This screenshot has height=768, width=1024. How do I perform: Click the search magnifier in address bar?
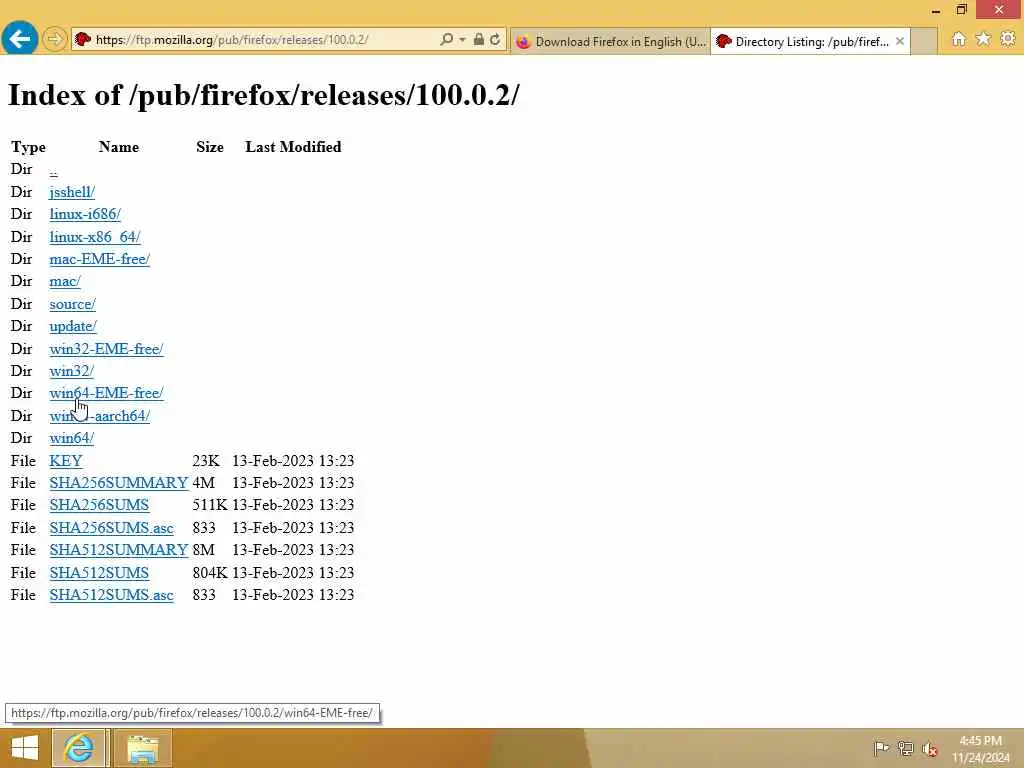447,40
